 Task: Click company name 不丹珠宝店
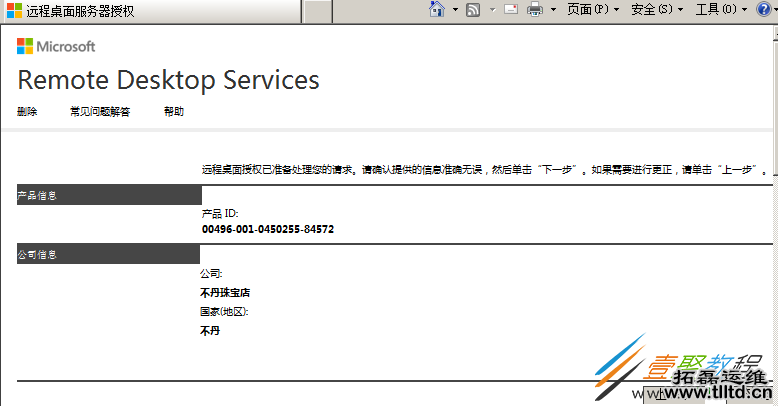[225, 293]
